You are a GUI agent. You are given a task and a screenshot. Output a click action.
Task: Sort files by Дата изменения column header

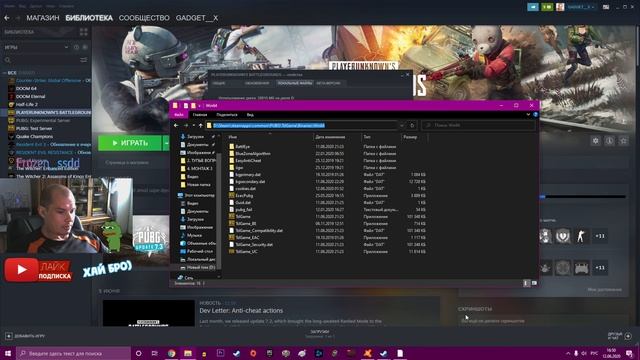coord(330,137)
